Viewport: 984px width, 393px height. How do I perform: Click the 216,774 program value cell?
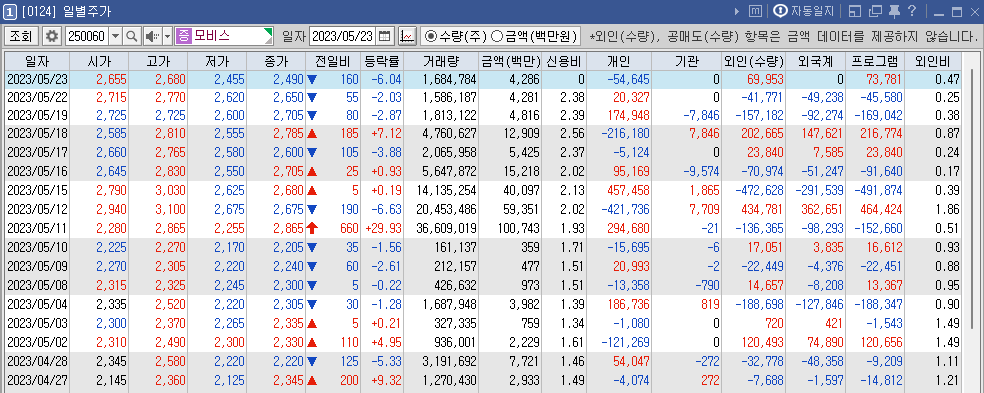click(x=875, y=134)
